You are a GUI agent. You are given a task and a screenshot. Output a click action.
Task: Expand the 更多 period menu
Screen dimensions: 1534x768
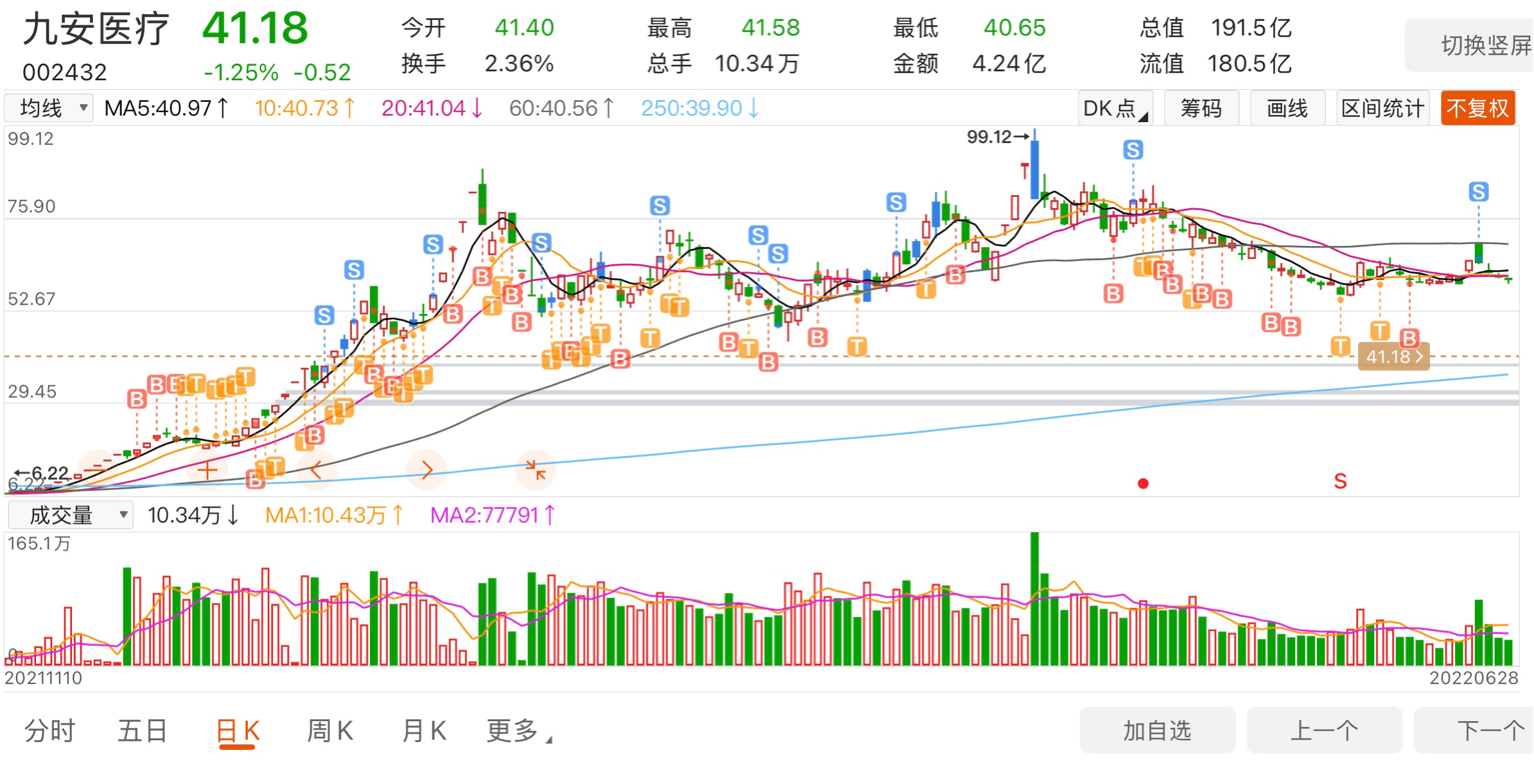point(519,731)
